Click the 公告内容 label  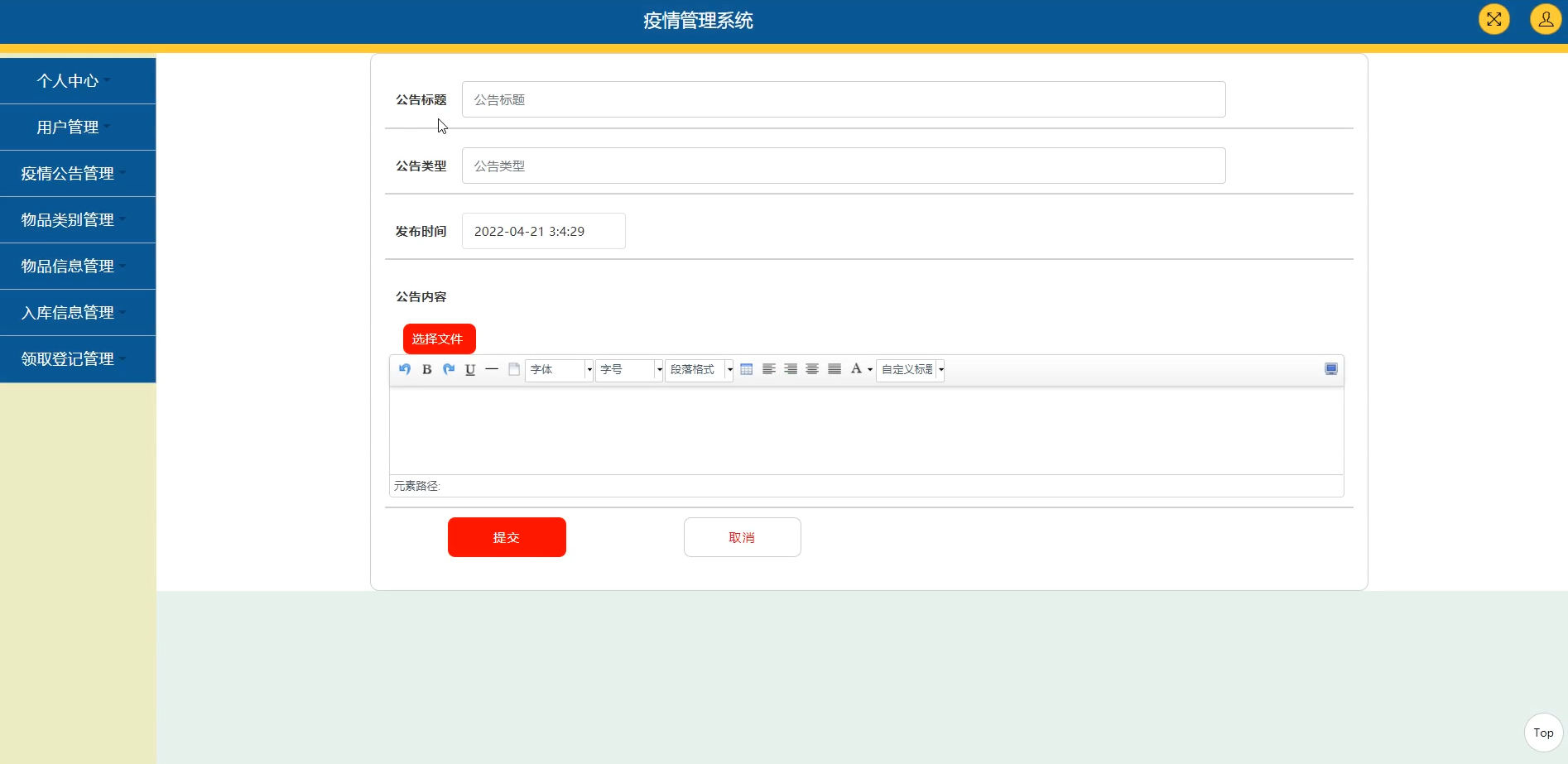[421, 296]
